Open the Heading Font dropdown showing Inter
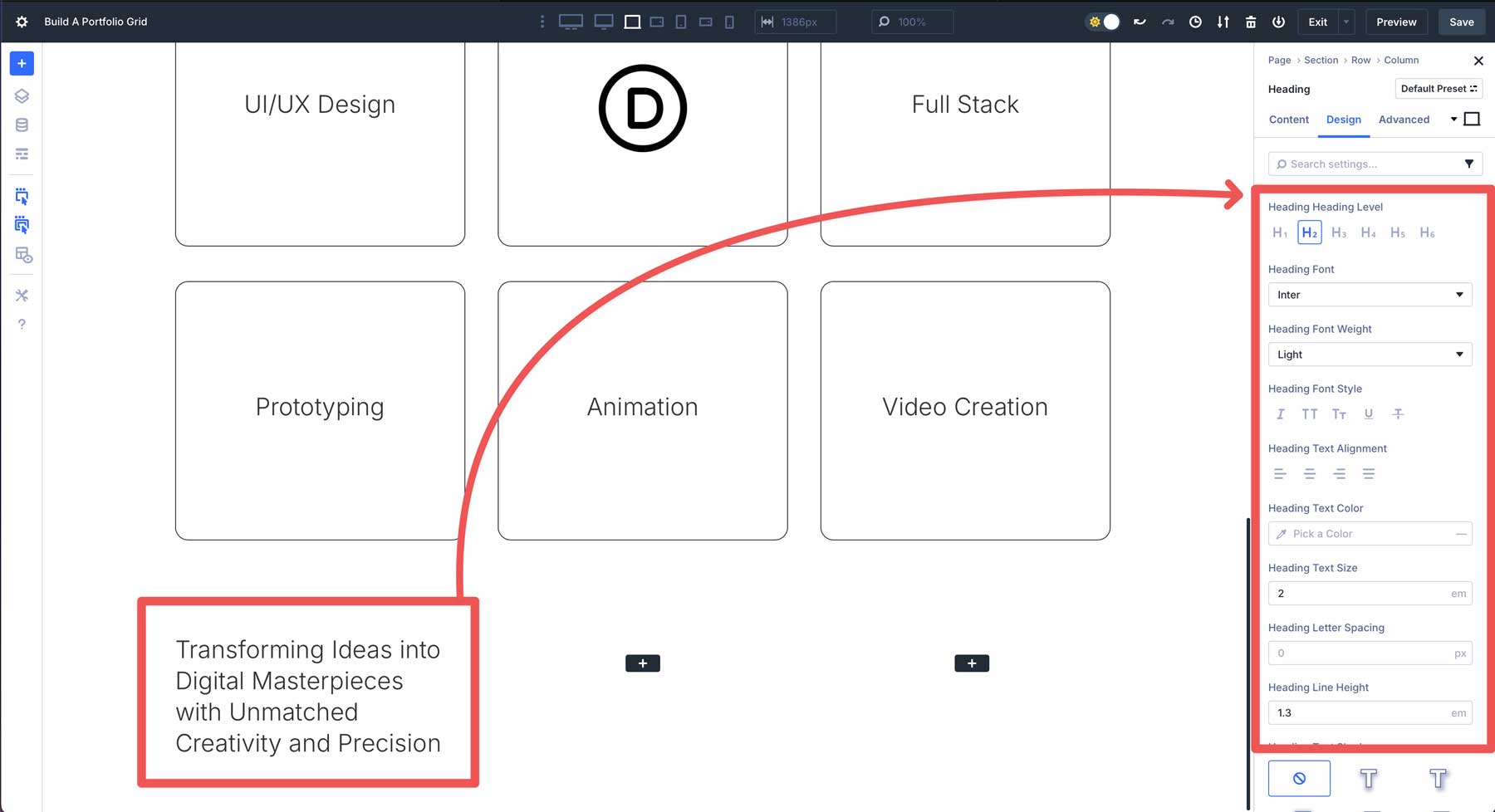The width and height of the screenshot is (1495, 812). click(1370, 295)
